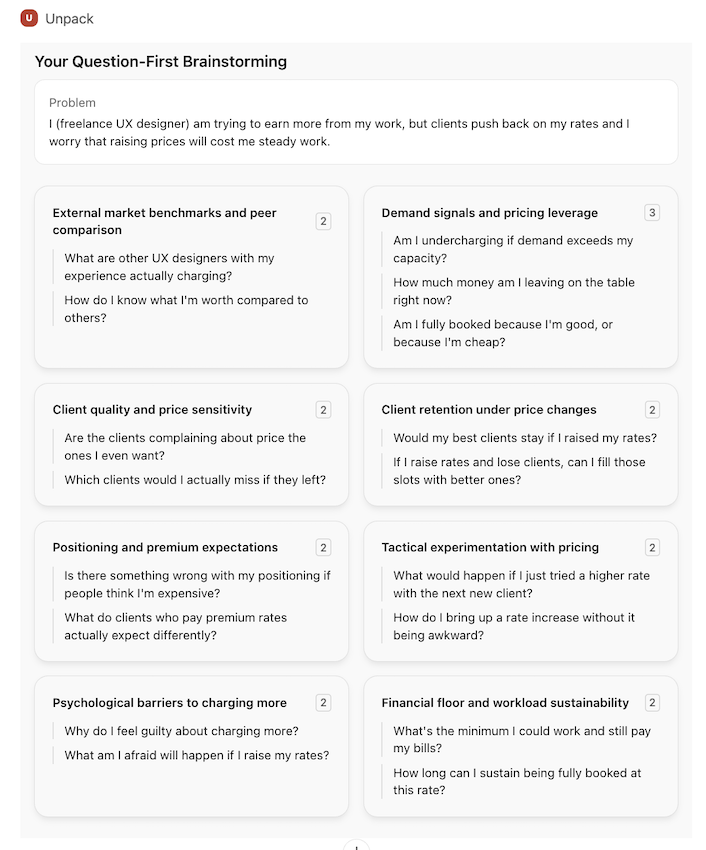This screenshot has height=850, width=706.
Task: Click count badge on Financial floor card
Action: [x=652, y=703]
